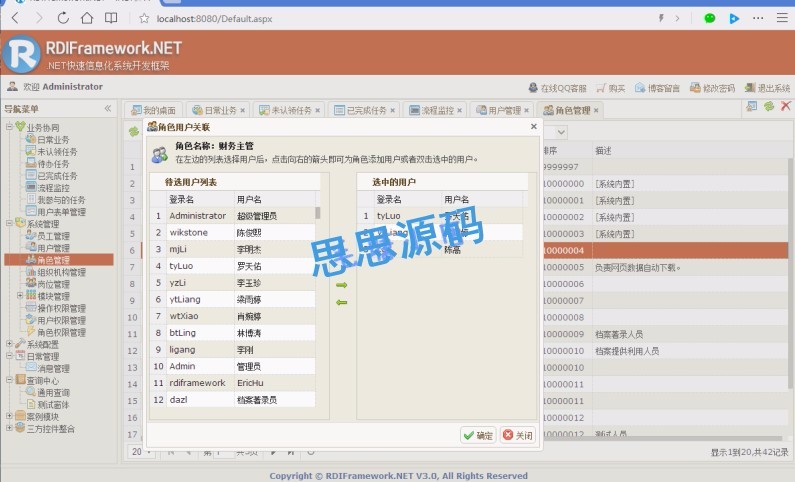Bookmark page with the star icon
Screen dimensions: 795x482
144,19
